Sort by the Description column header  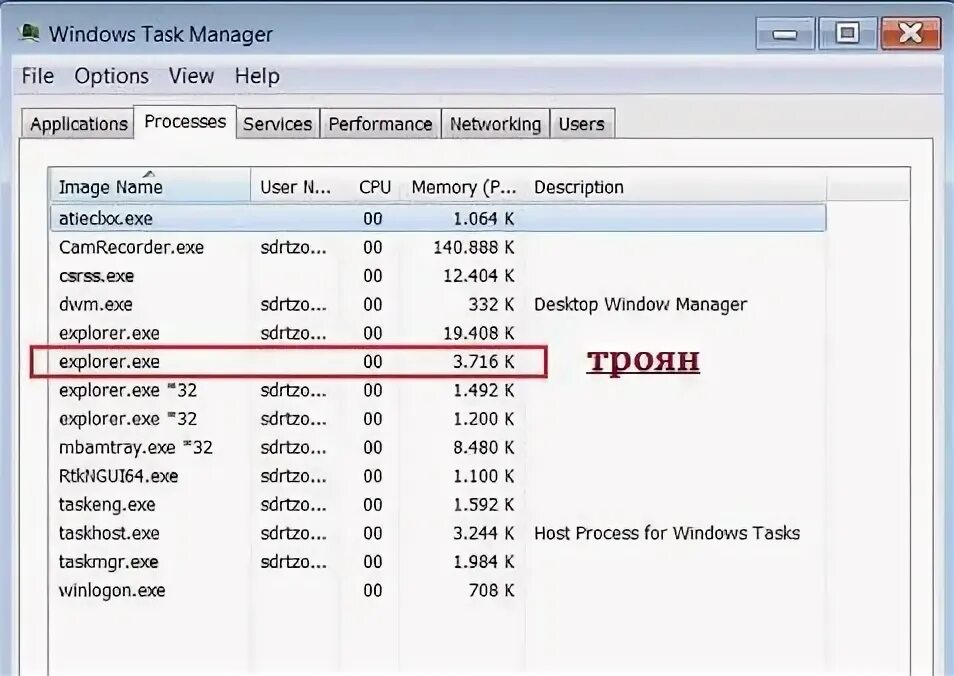675,187
